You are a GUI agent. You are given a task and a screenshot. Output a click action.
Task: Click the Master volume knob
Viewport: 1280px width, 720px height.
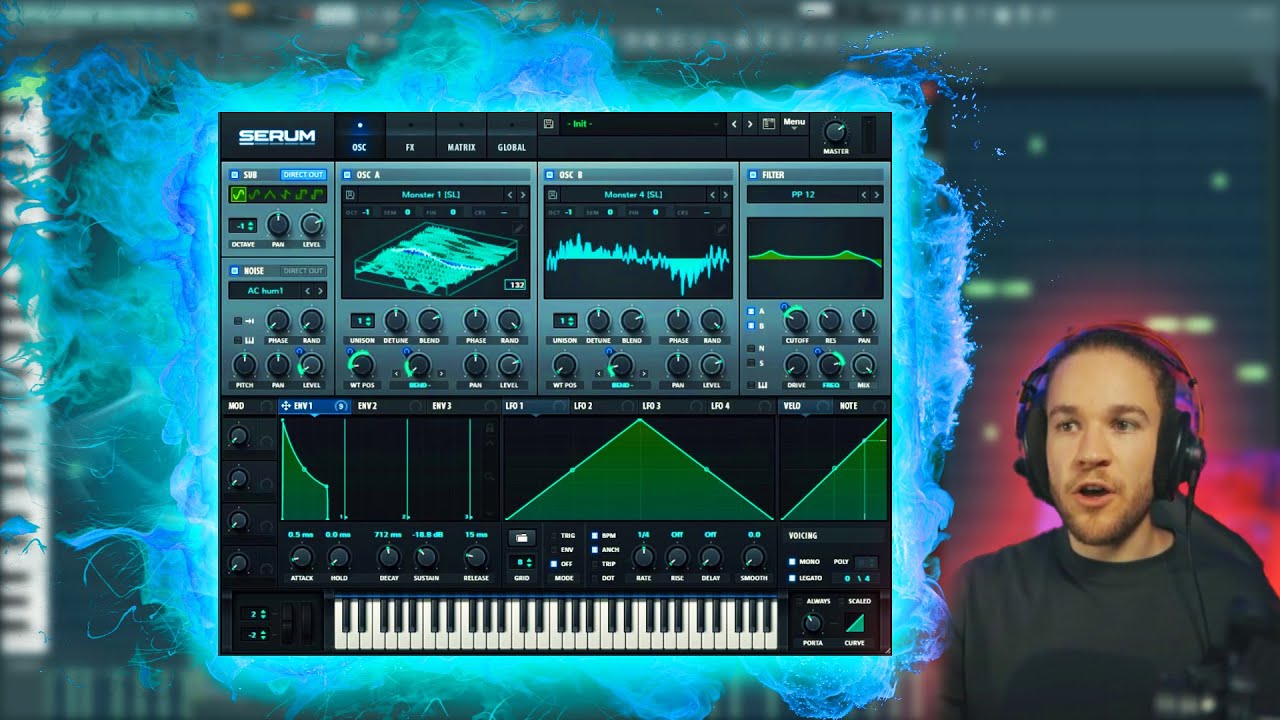click(x=835, y=132)
